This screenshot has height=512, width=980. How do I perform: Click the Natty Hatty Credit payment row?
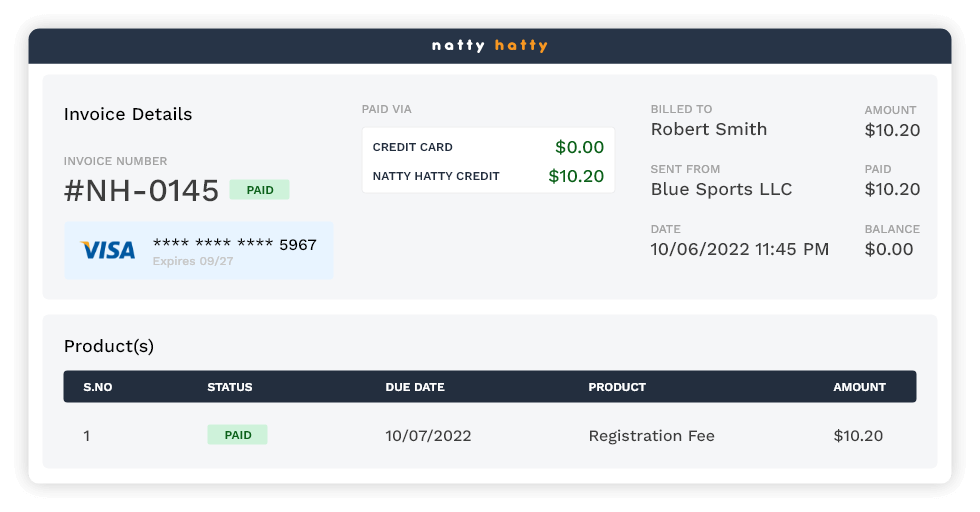point(488,176)
